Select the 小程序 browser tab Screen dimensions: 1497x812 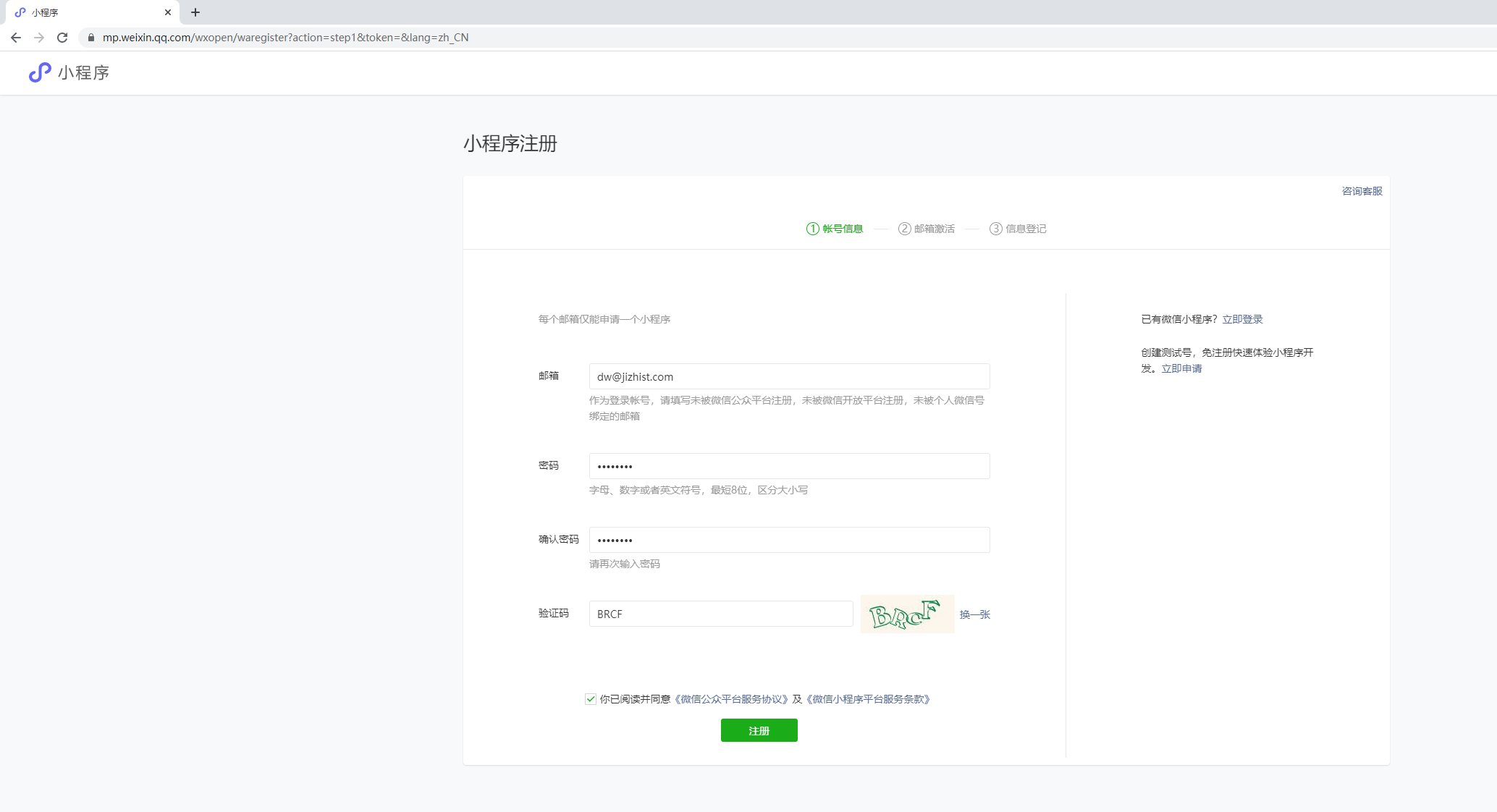click(93, 12)
